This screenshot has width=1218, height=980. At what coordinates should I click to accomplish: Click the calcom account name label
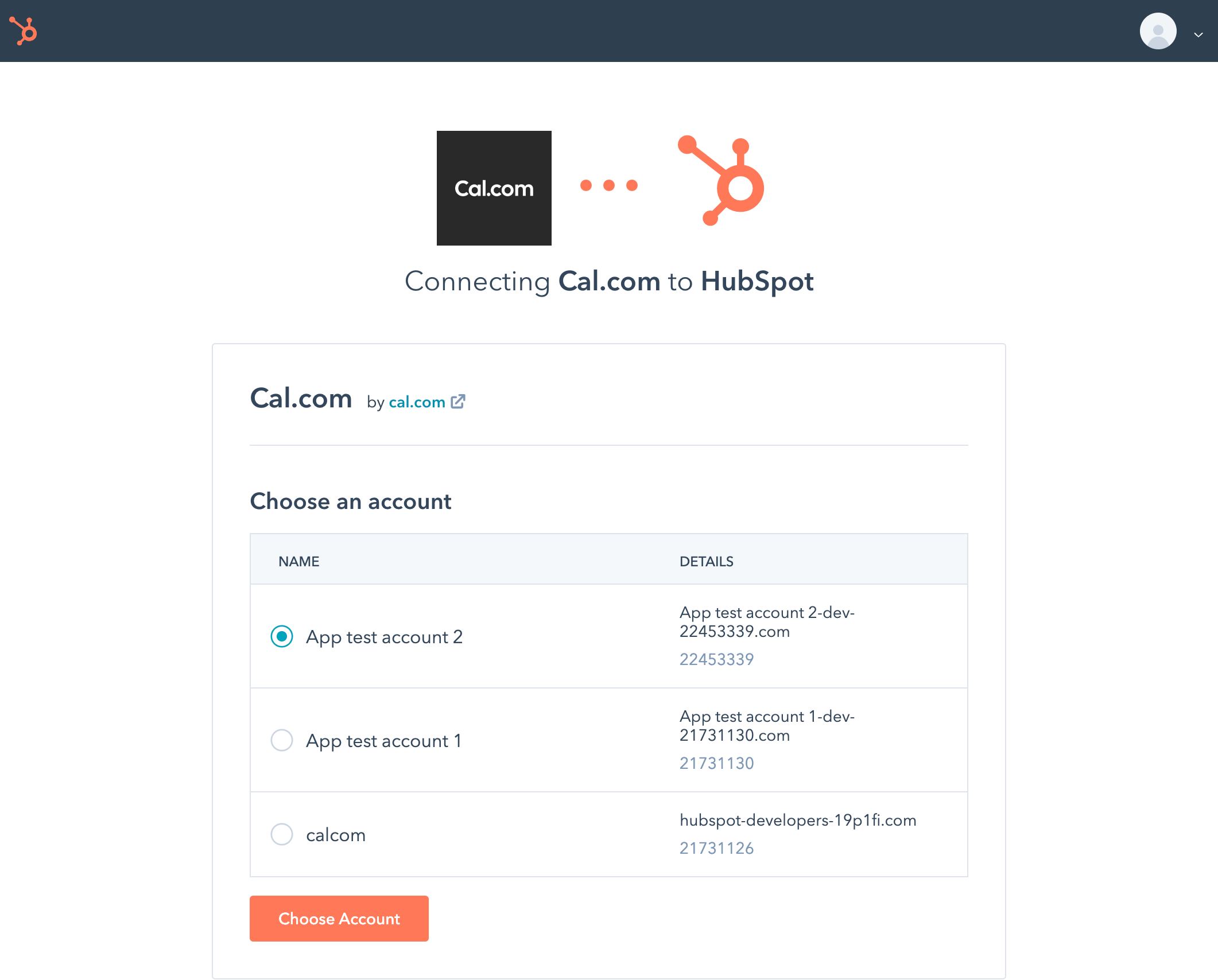pos(336,835)
